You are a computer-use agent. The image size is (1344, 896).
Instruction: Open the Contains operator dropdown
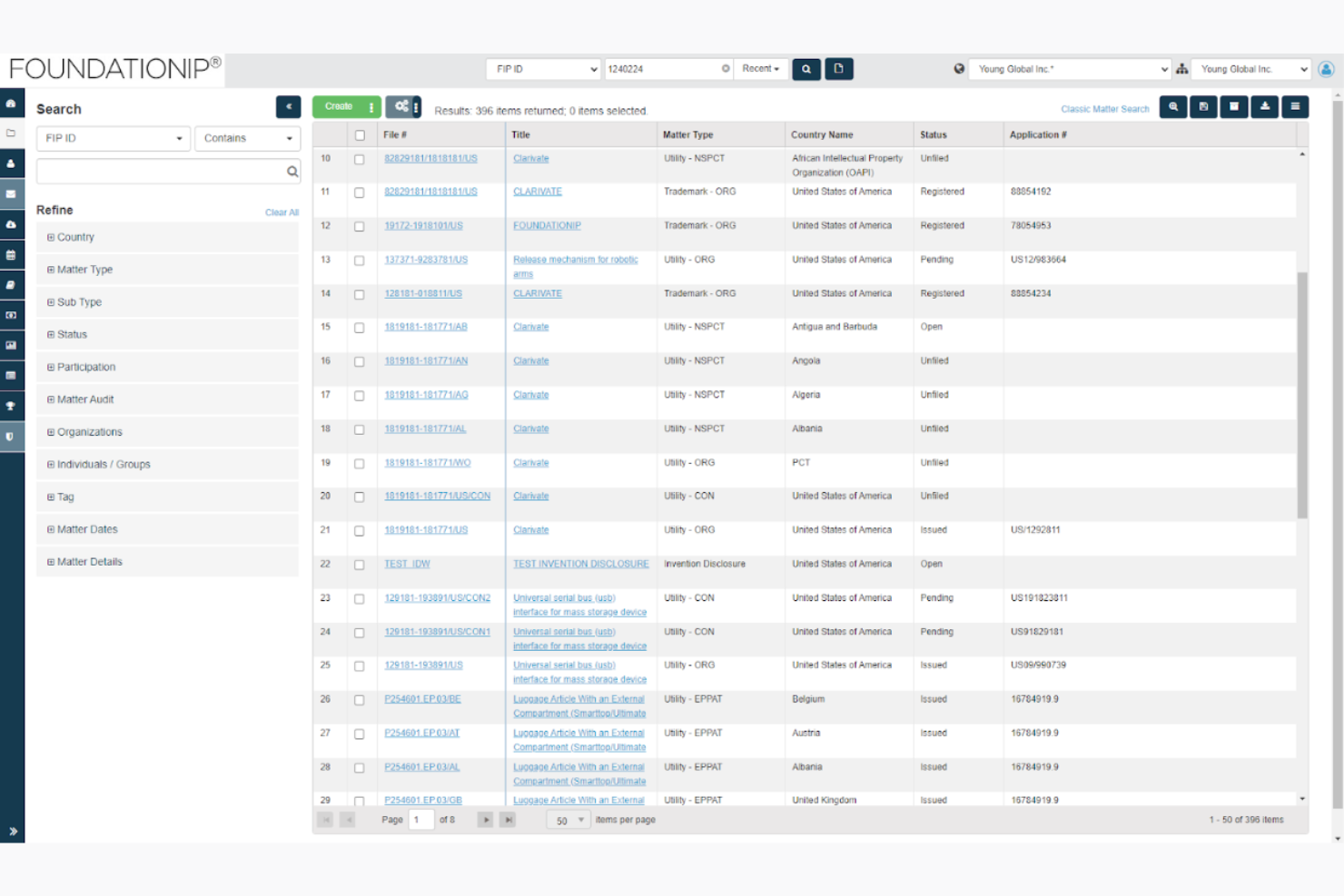(248, 139)
